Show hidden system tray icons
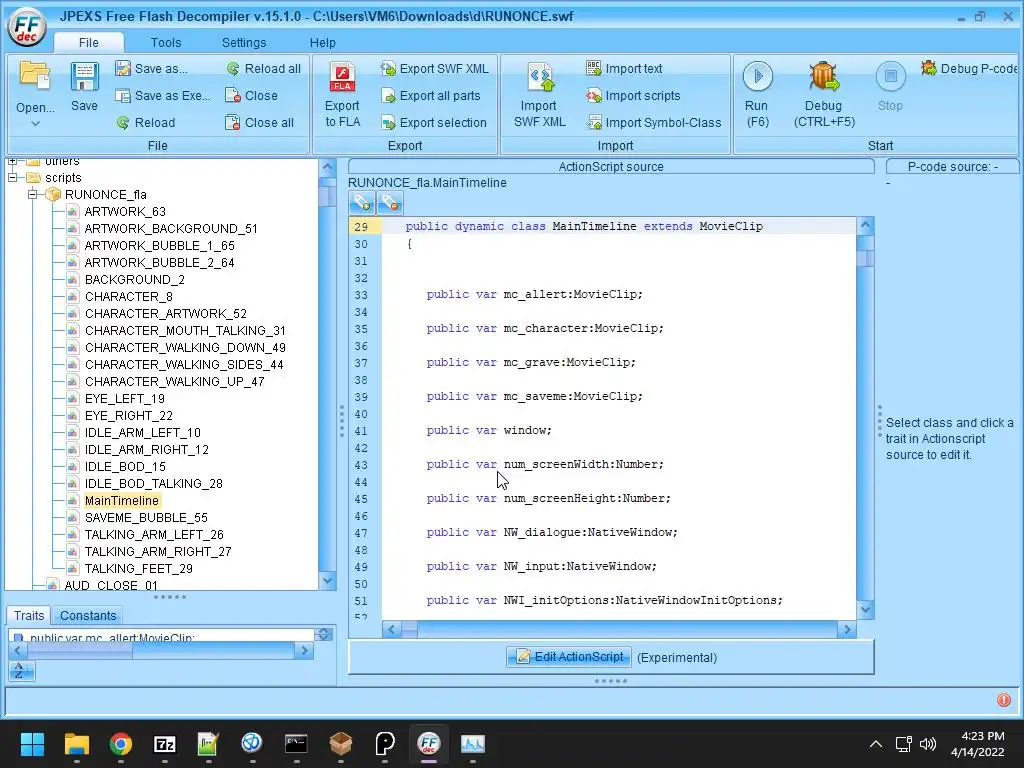1024x768 pixels. [876, 744]
